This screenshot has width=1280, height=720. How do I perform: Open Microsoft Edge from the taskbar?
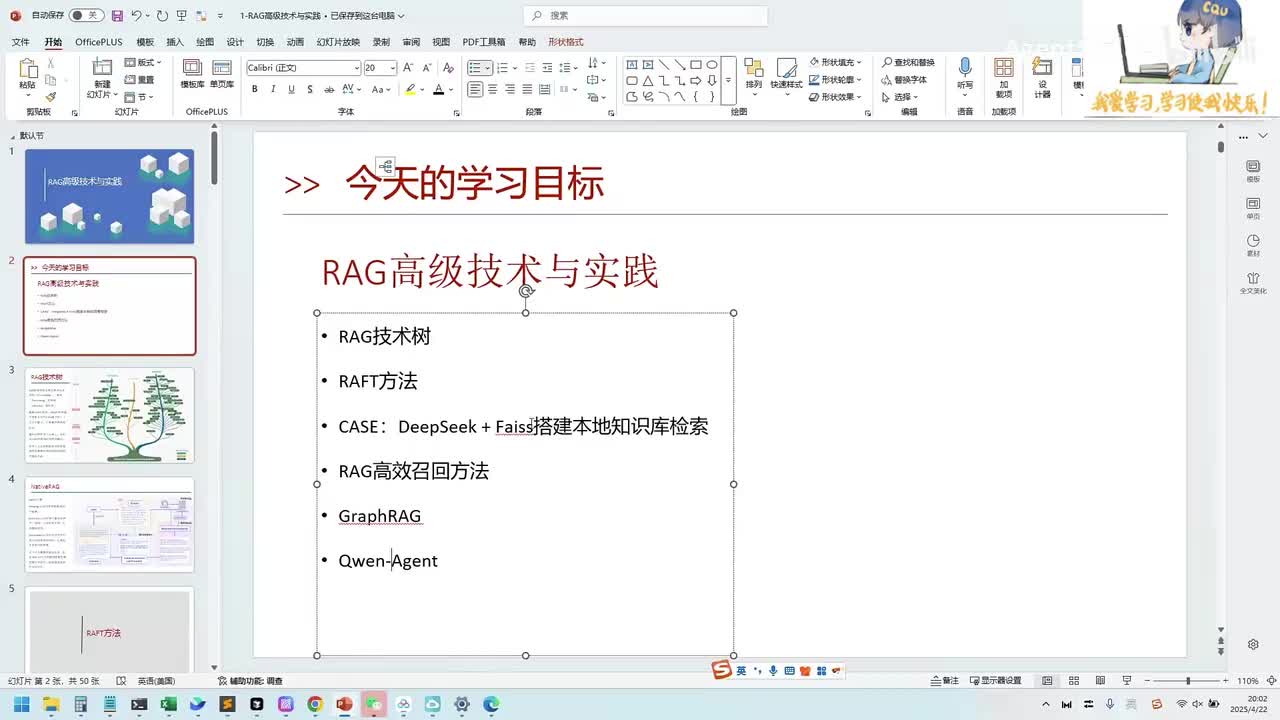tap(491, 704)
